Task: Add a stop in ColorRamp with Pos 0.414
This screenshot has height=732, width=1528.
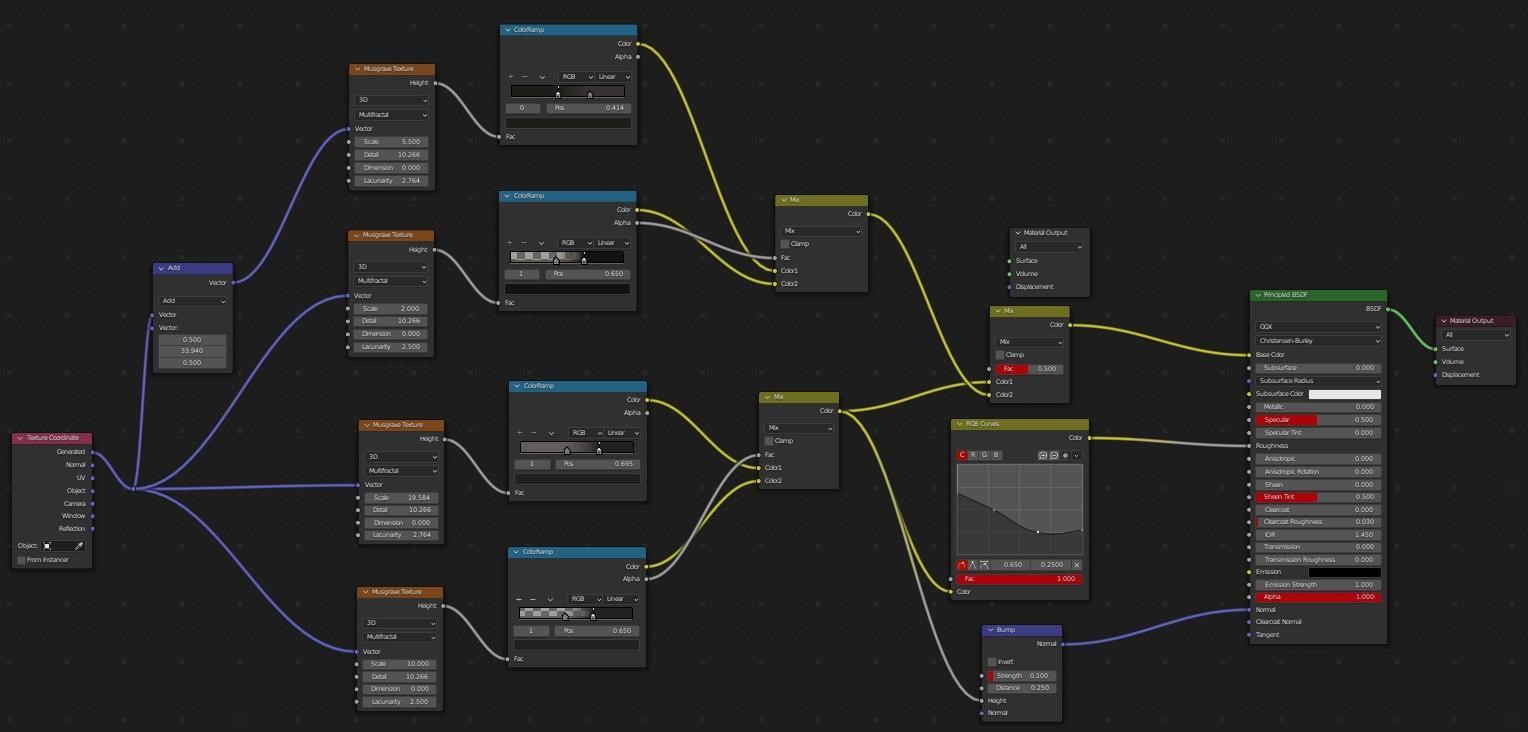Action: (x=510, y=77)
